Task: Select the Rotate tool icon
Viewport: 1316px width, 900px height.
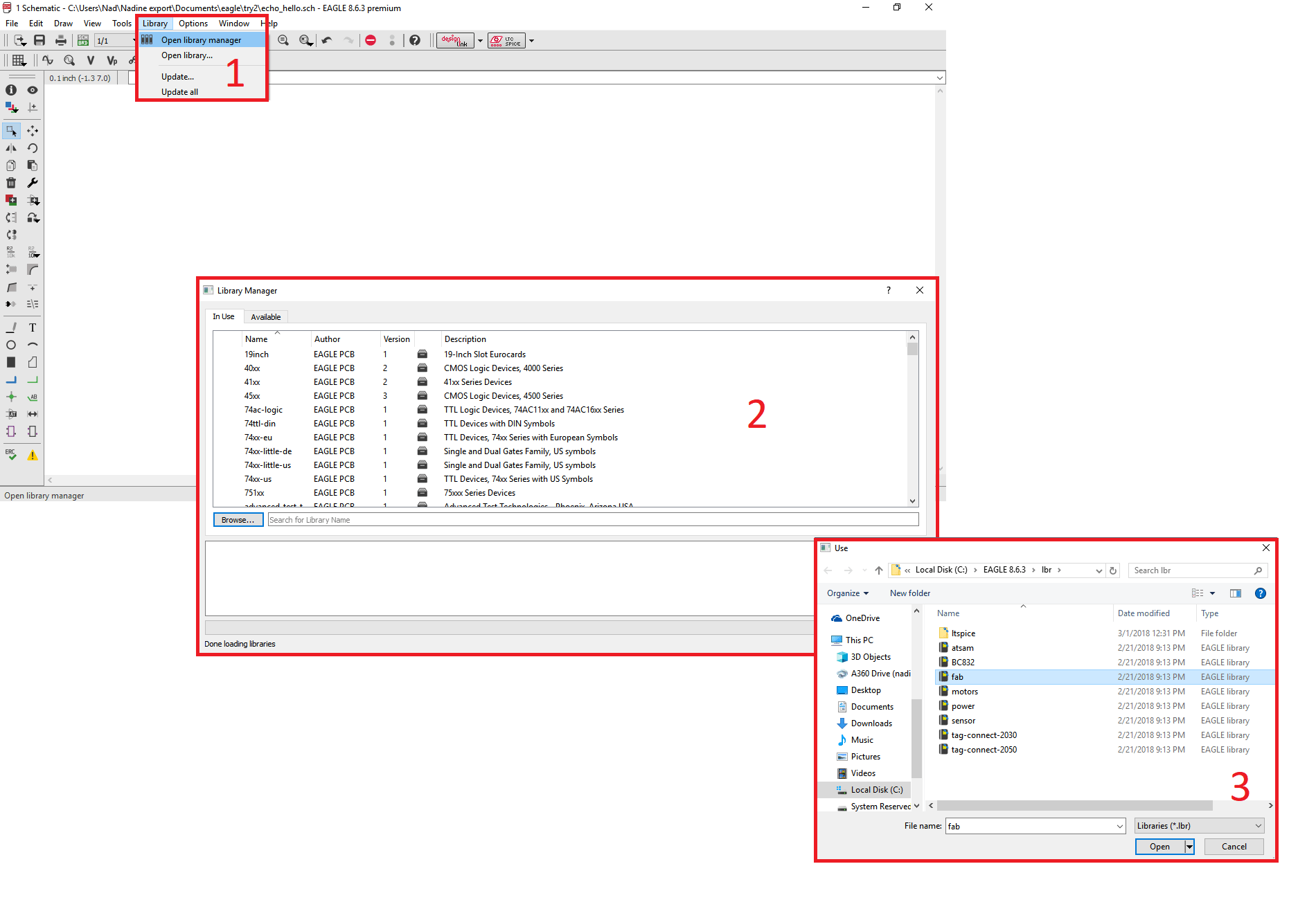Action: [33, 147]
